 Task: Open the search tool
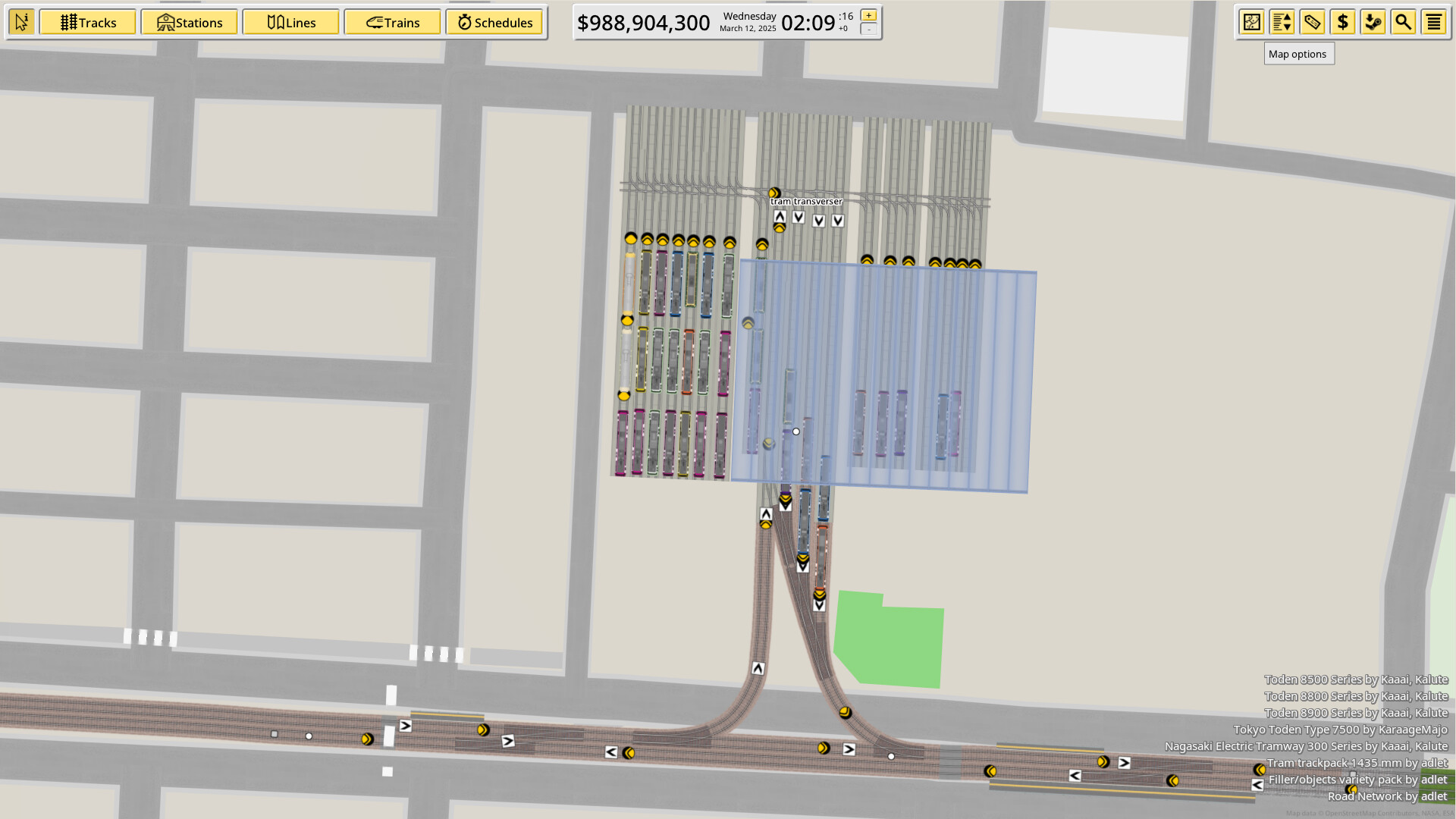tap(1404, 22)
